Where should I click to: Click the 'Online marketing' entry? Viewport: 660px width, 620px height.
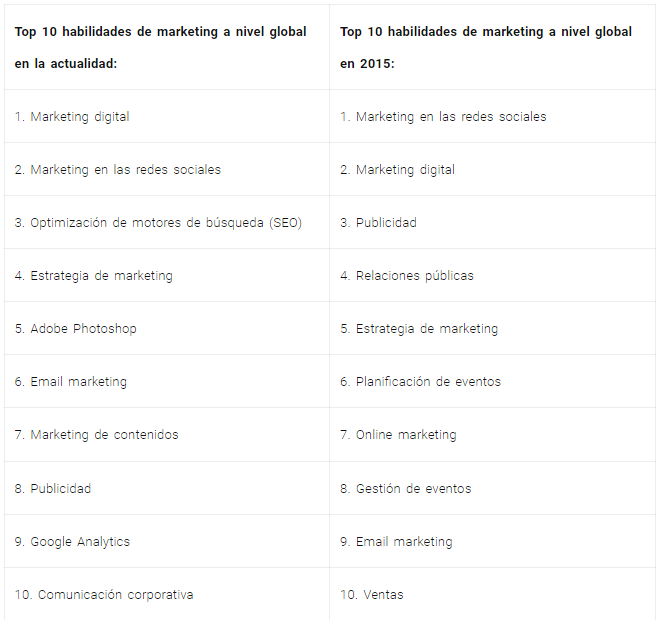tap(492, 434)
